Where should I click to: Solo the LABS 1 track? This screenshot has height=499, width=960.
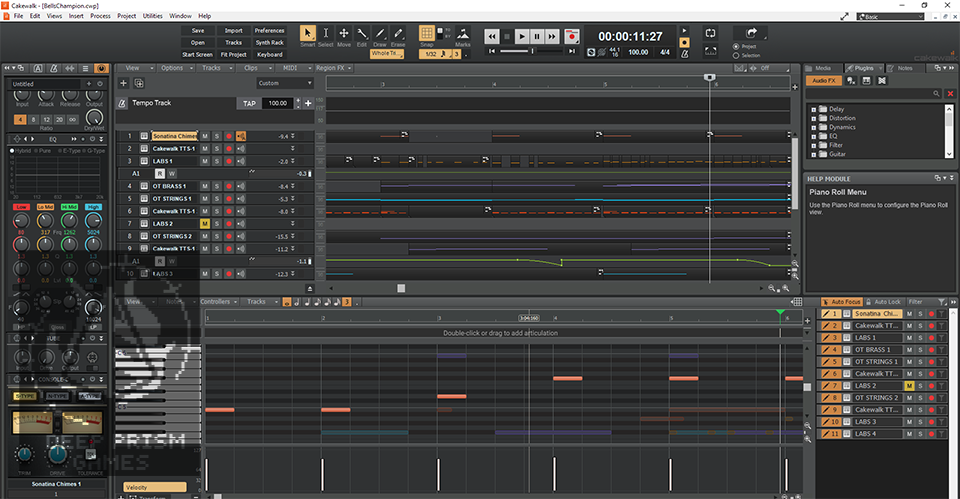(x=217, y=161)
